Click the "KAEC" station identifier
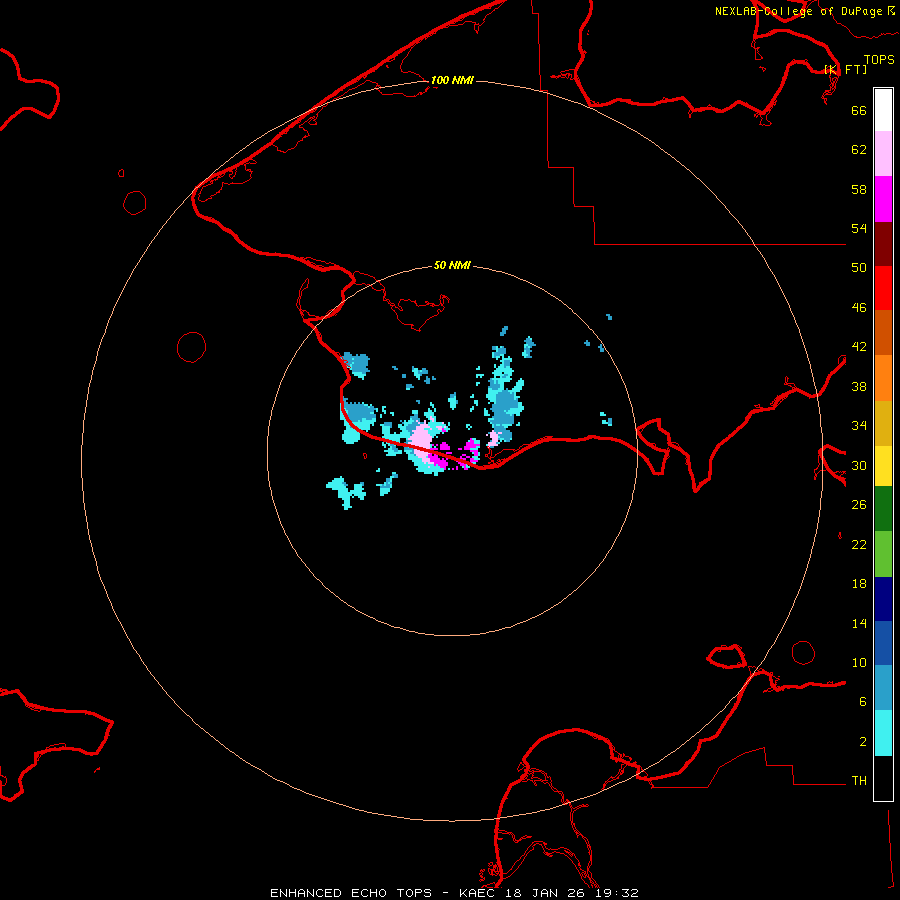The image size is (900, 900). pyautogui.click(x=478, y=893)
